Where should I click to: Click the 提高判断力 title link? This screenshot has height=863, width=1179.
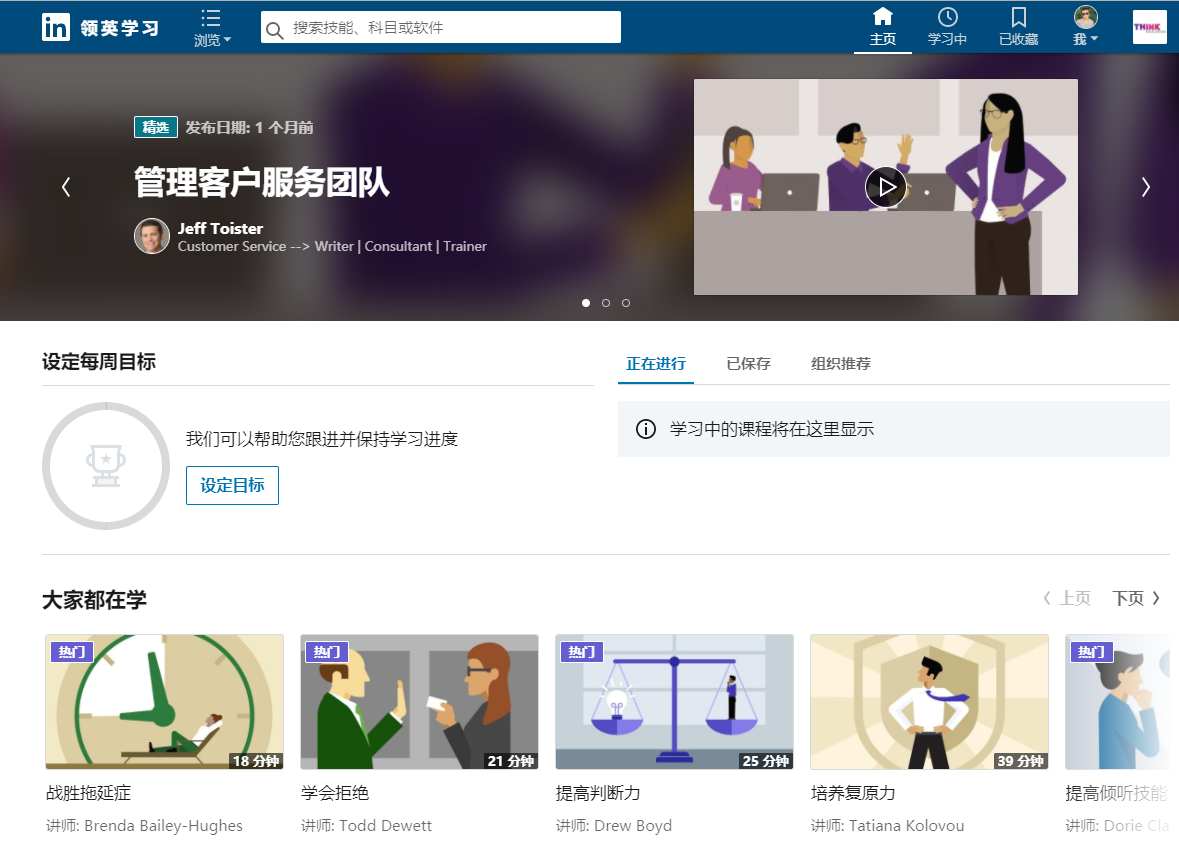click(x=598, y=793)
